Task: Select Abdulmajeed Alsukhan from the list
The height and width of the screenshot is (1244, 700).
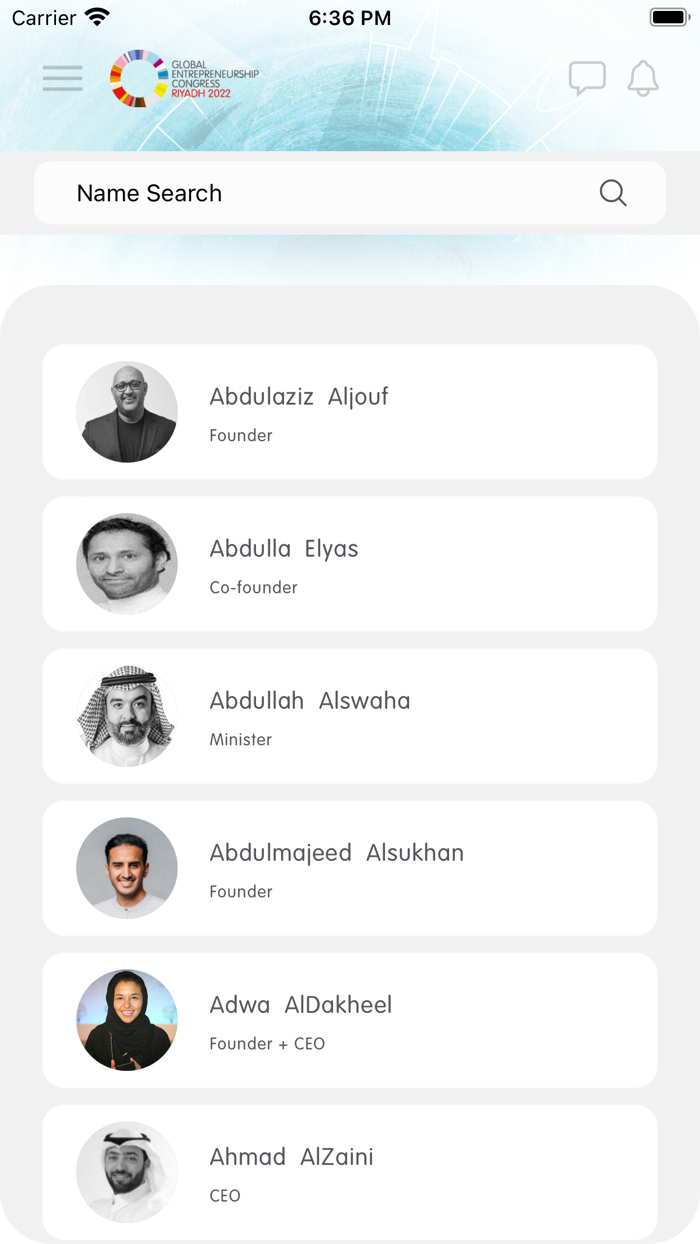Action: 350,868
